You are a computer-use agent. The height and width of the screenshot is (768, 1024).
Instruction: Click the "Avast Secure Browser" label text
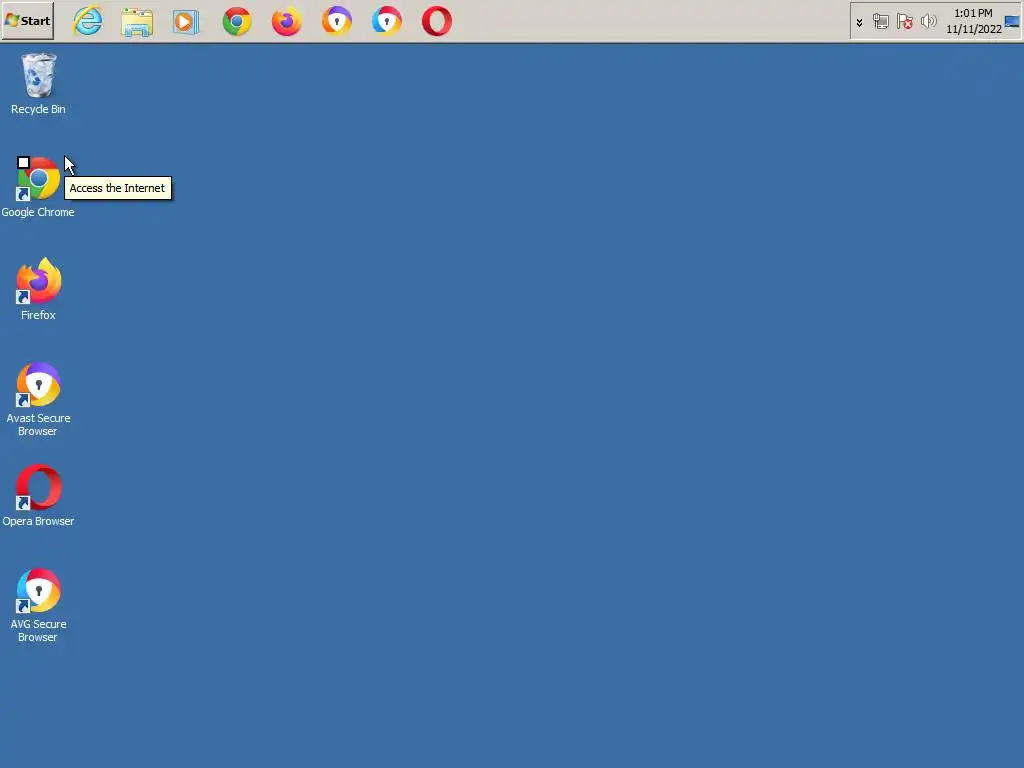(x=38, y=424)
